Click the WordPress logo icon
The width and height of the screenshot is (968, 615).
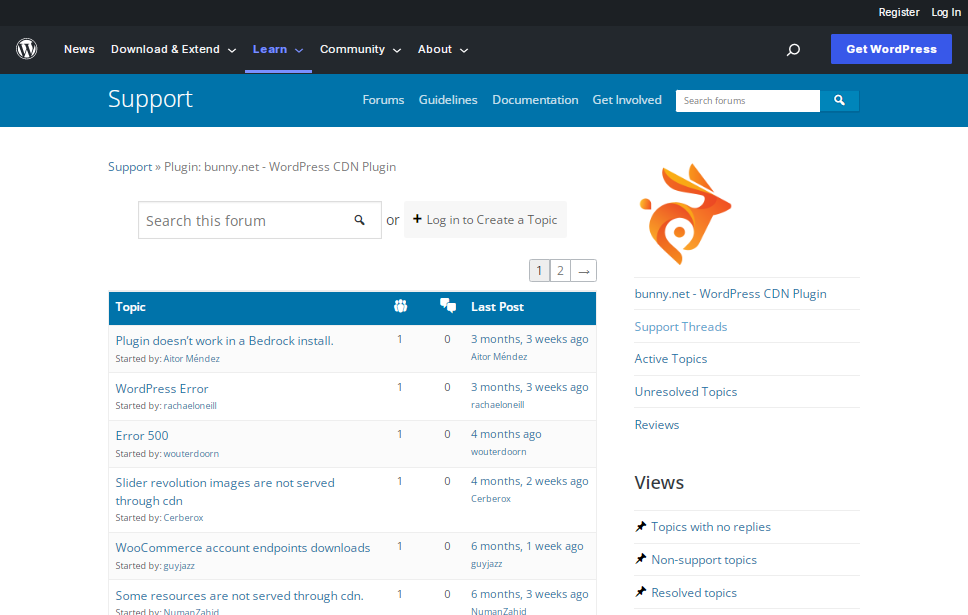[27, 49]
